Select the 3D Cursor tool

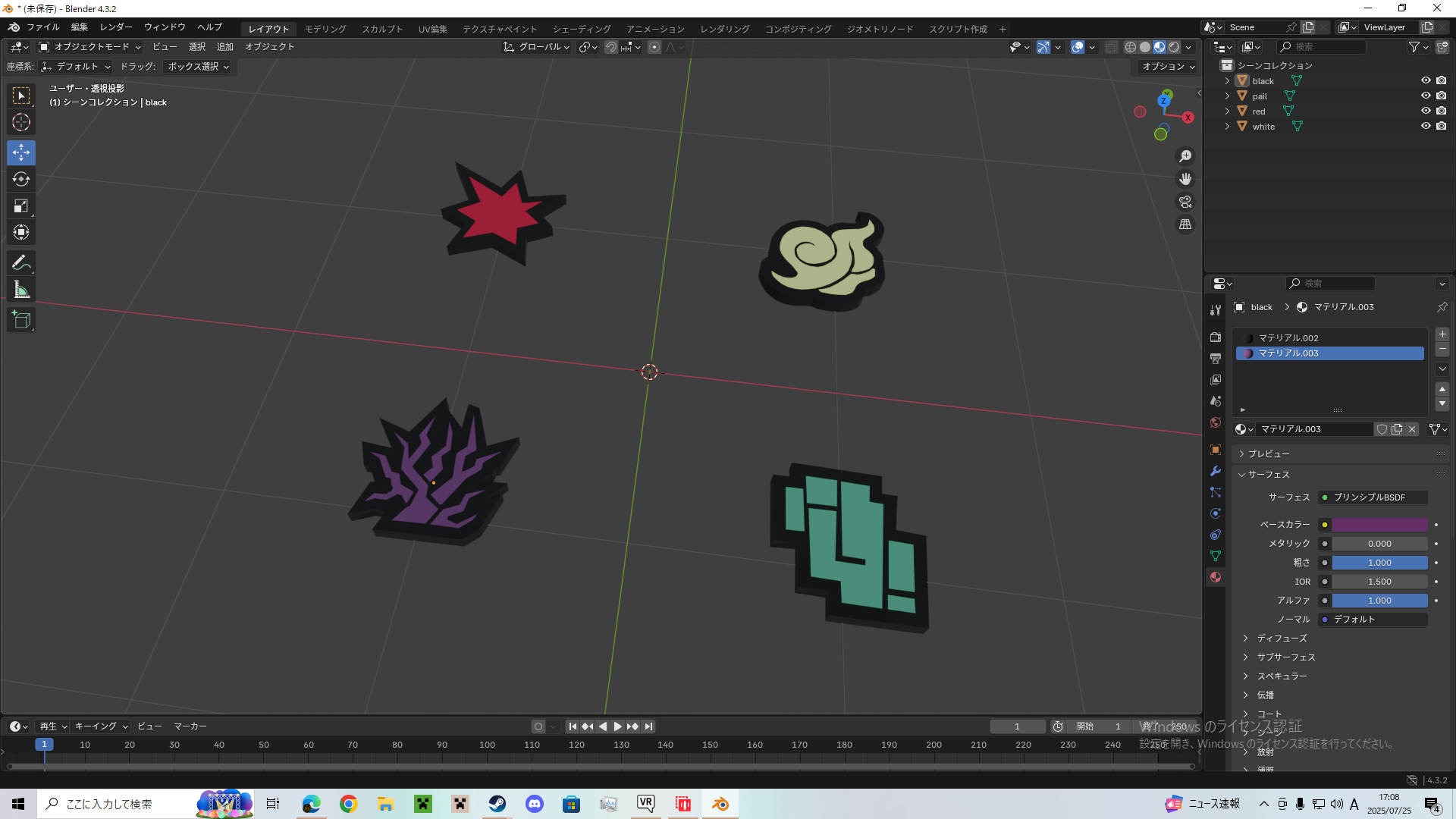click(21, 122)
